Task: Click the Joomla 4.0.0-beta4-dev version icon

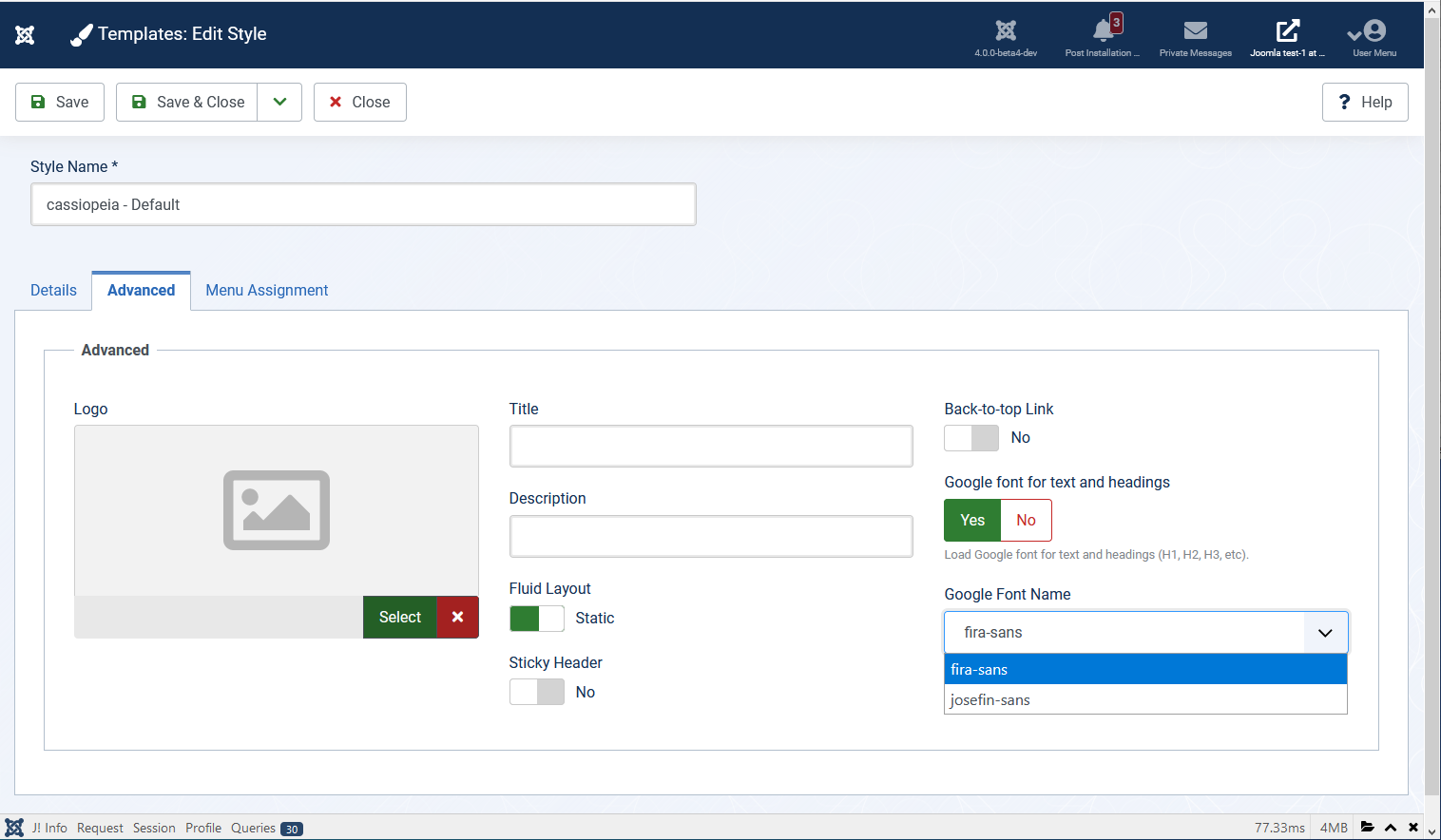Action: [x=1006, y=37]
